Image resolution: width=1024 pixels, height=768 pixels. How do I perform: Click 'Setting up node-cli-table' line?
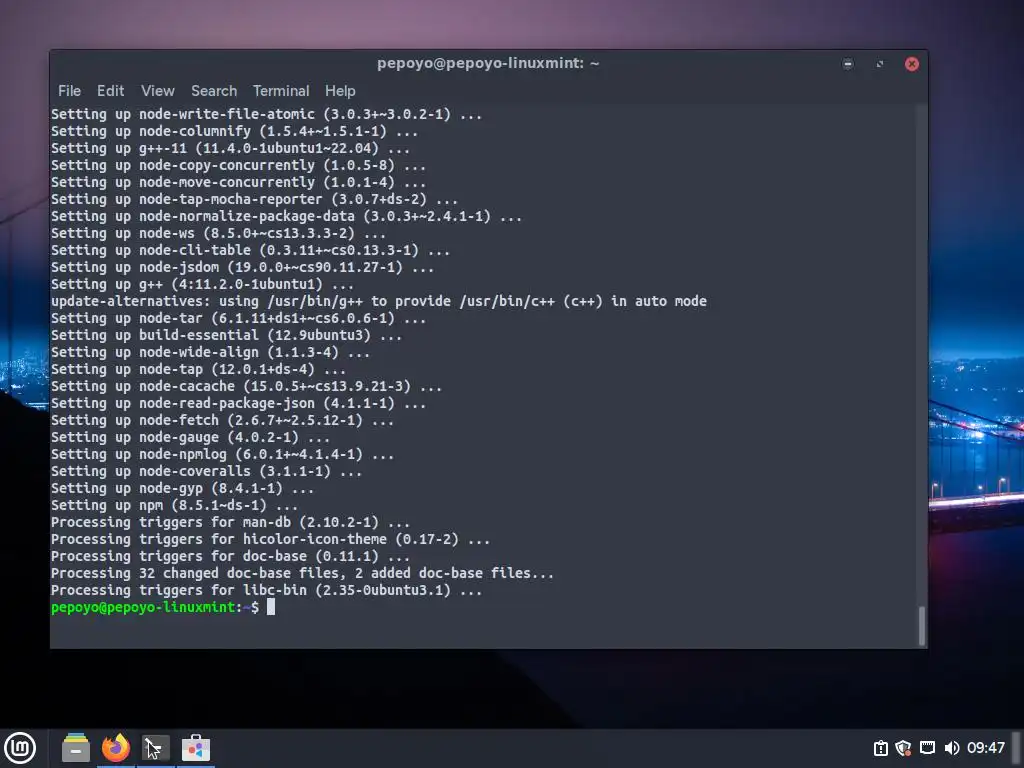(250, 250)
